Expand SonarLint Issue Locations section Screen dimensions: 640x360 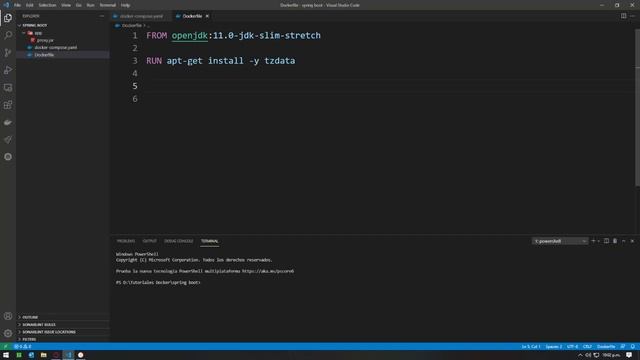click(x=62, y=332)
